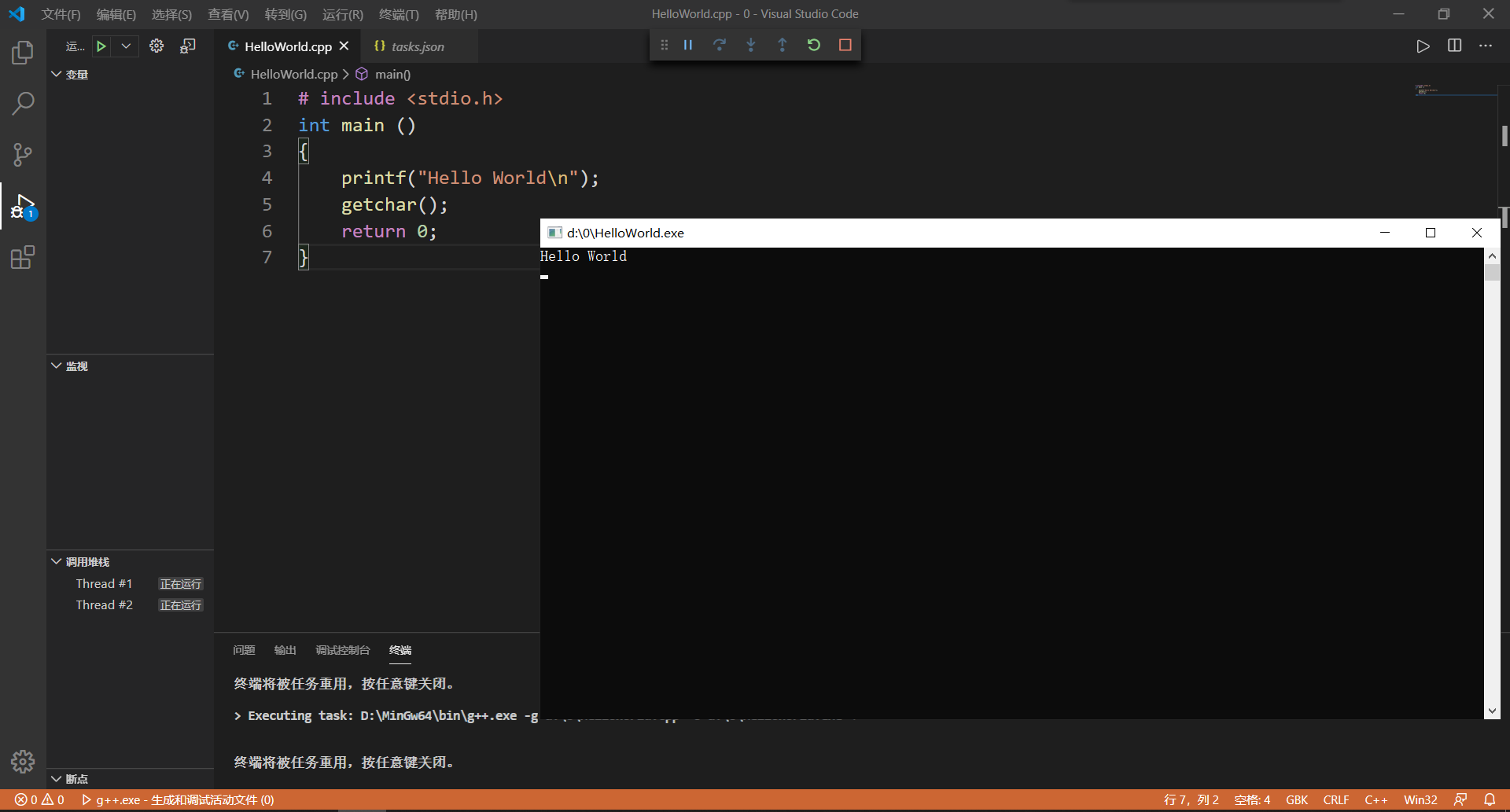Grab the debug toolbar drag handle

(x=665, y=46)
